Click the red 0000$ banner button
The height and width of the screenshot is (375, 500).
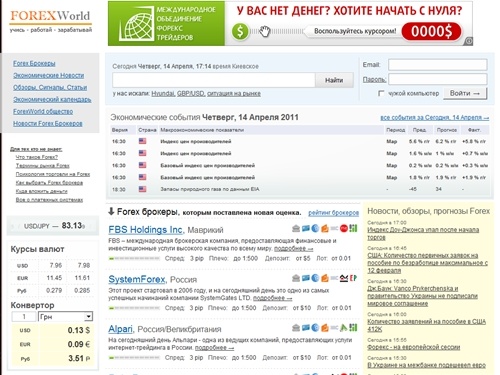point(431,32)
